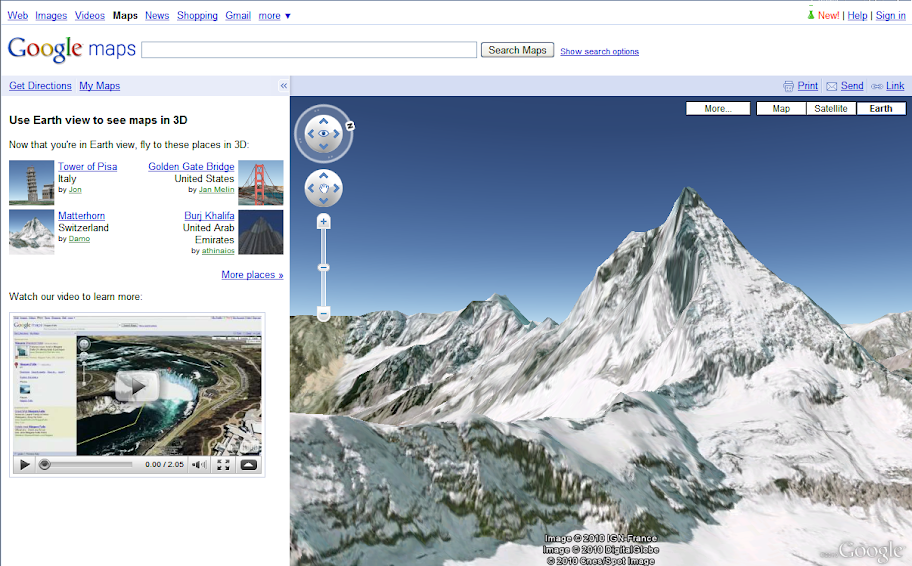The width and height of the screenshot is (912, 566).
Task: Click the eye icon in look joystick
Action: pyautogui.click(x=323, y=134)
